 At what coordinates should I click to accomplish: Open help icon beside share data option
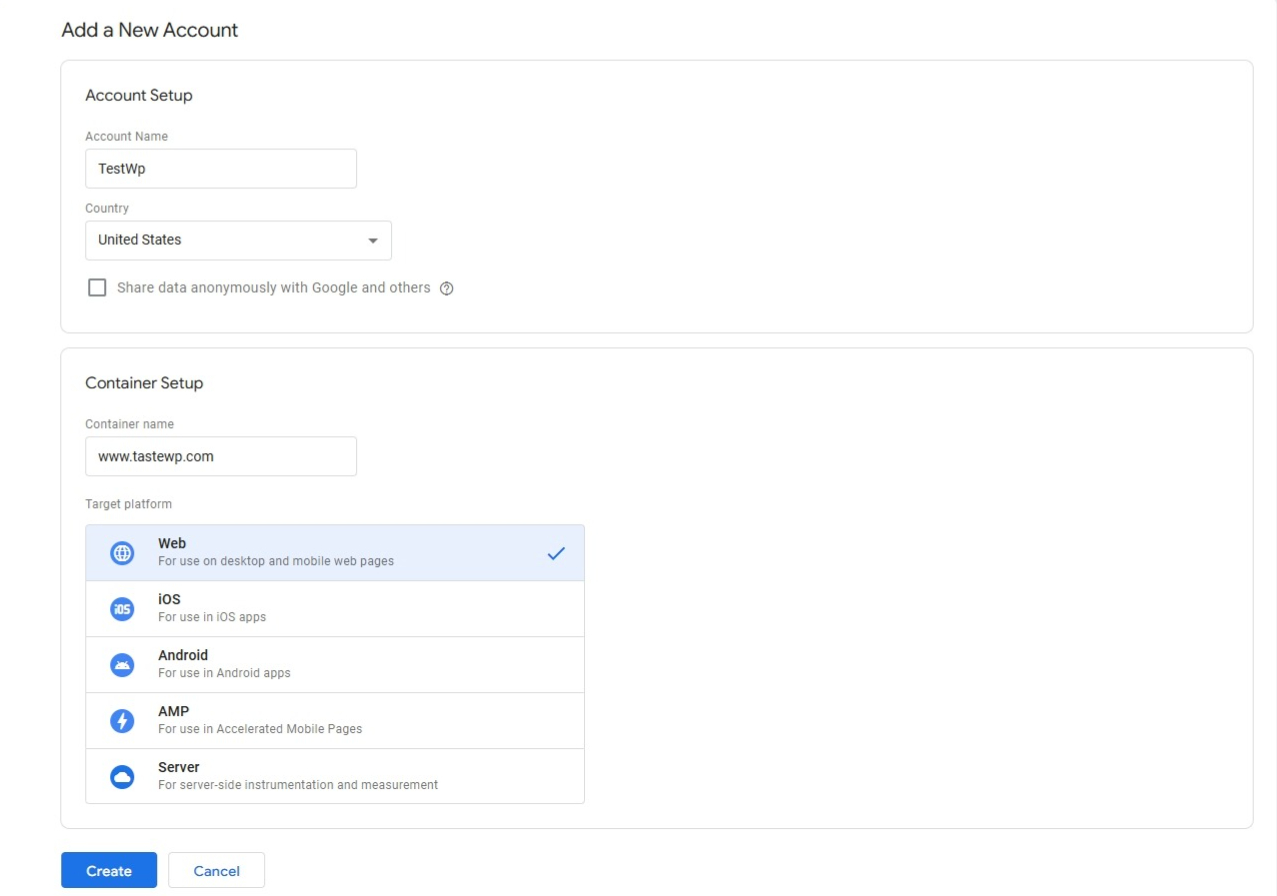pyautogui.click(x=447, y=288)
